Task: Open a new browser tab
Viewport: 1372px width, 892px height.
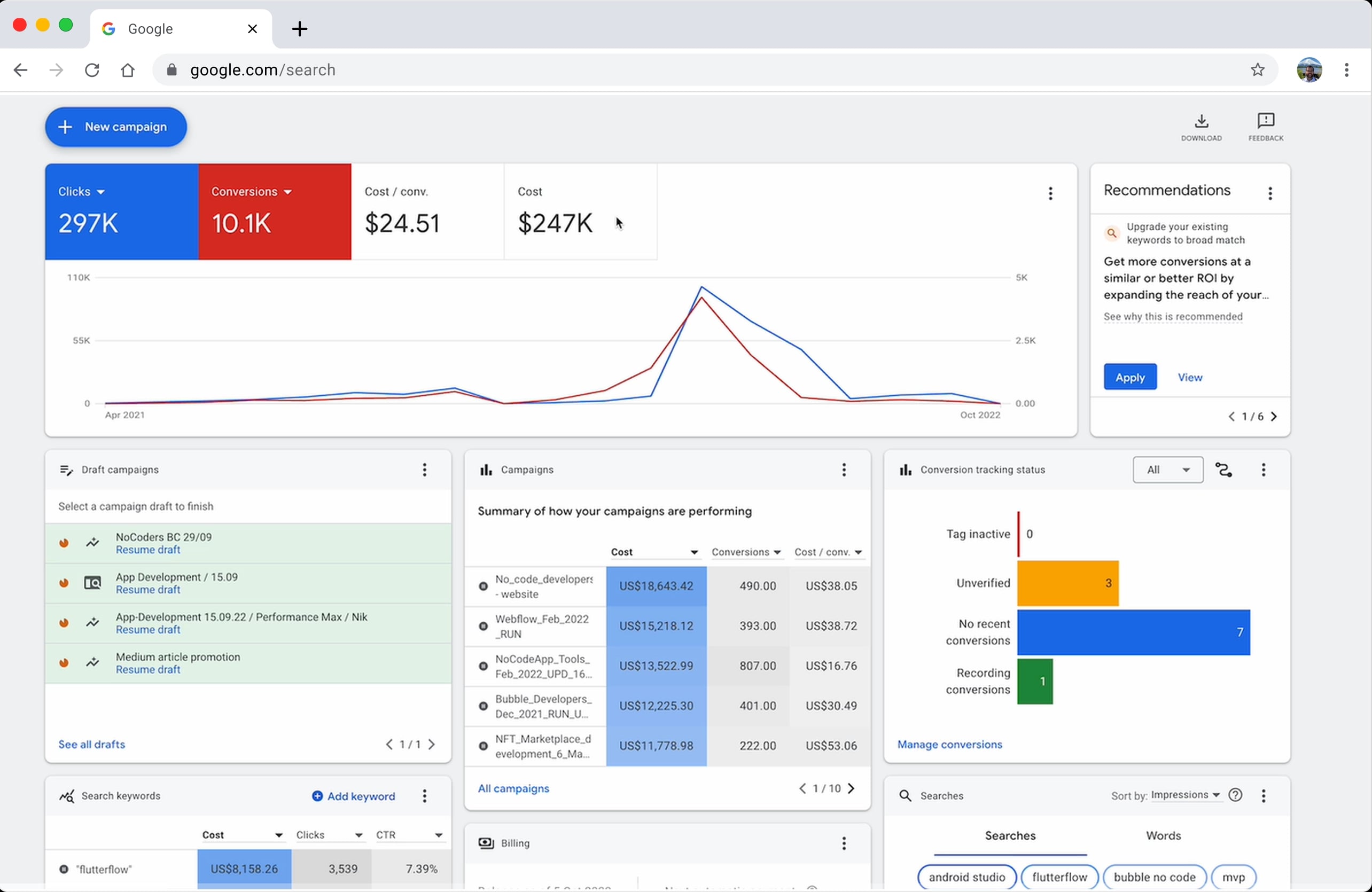Action: [299, 28]
